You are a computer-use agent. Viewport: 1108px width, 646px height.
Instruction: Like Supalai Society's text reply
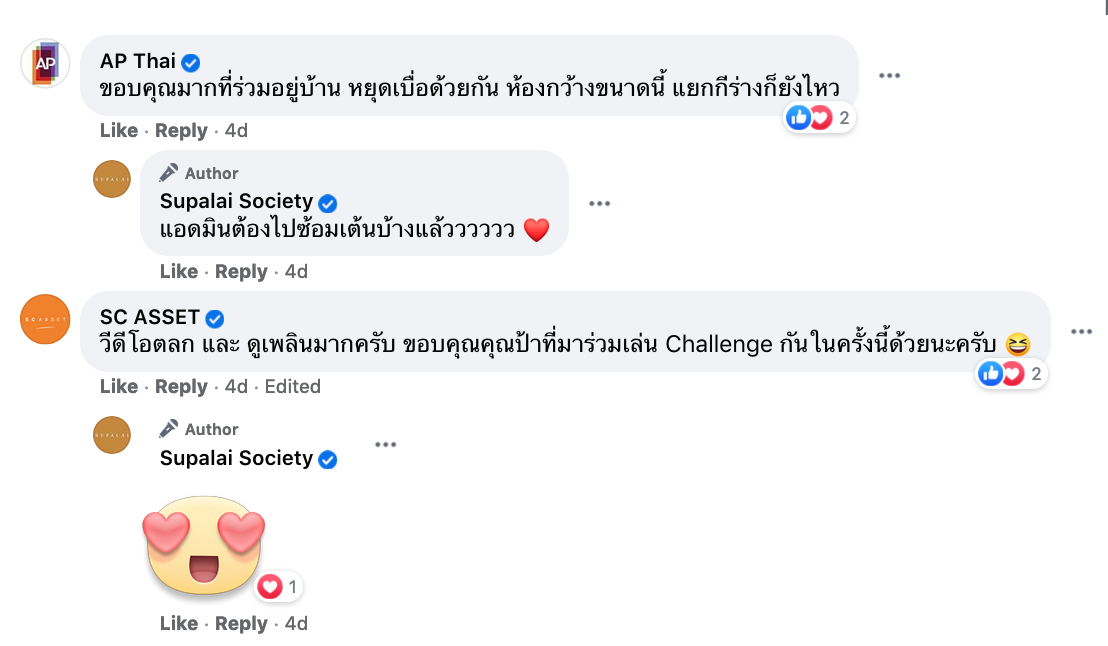click(179, 272)
